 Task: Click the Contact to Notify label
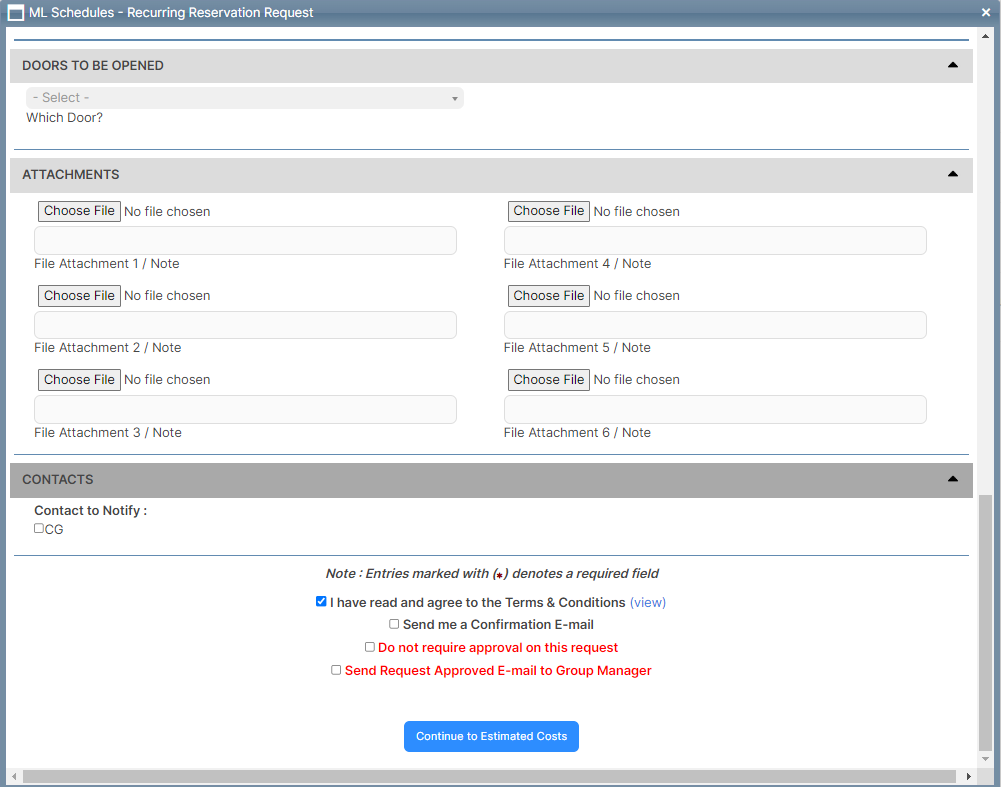coord(91,511)
